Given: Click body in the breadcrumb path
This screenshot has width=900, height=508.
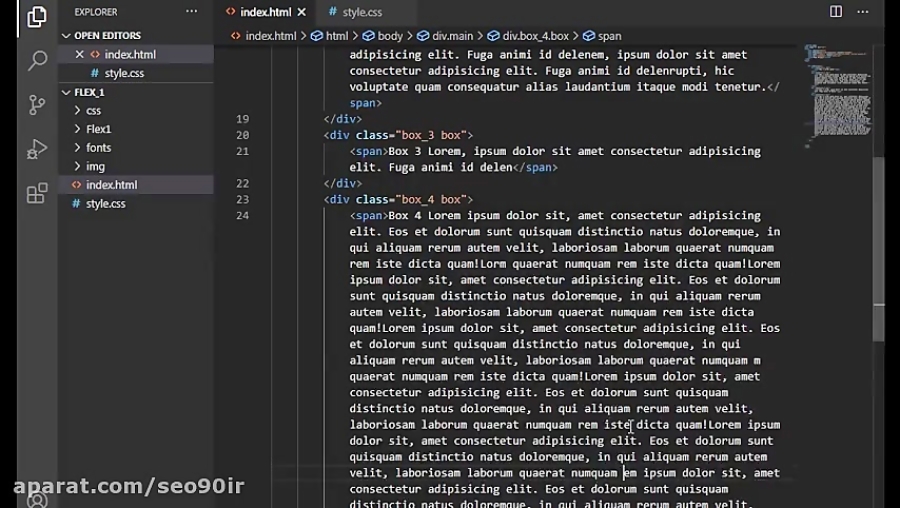Looking at the screenshot, I should (x=389, y=36).
